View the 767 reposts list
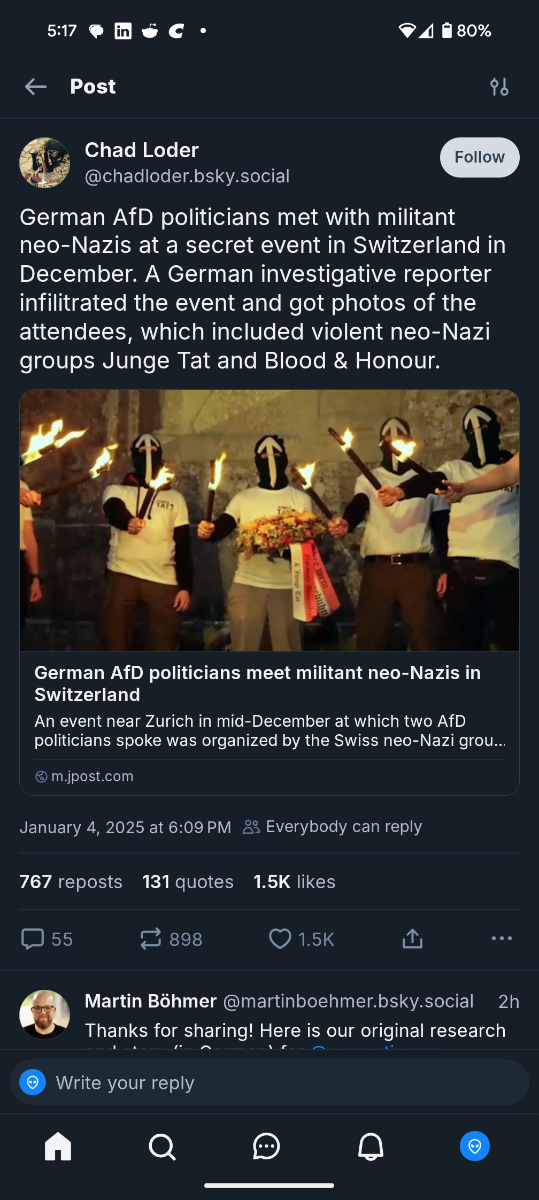 click(71, 882)
